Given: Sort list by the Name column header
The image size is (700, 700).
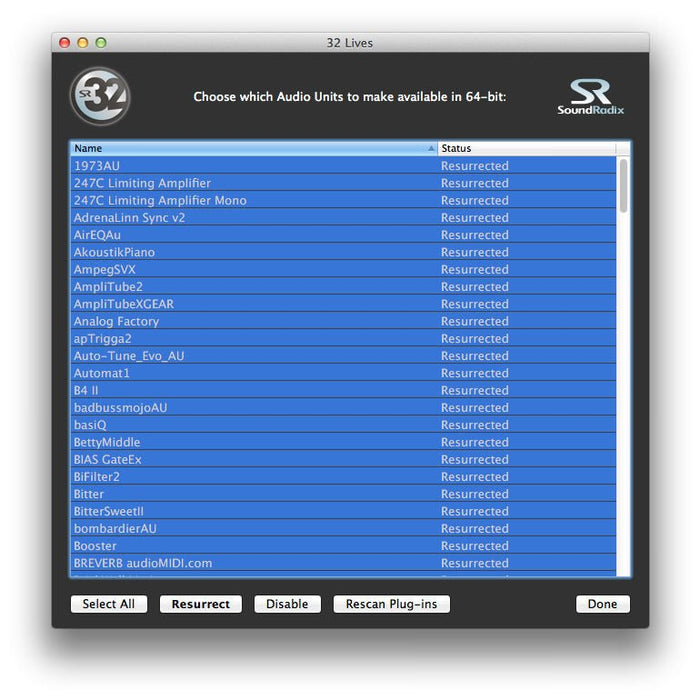Looking at the screenshot, I should point(250,148).
